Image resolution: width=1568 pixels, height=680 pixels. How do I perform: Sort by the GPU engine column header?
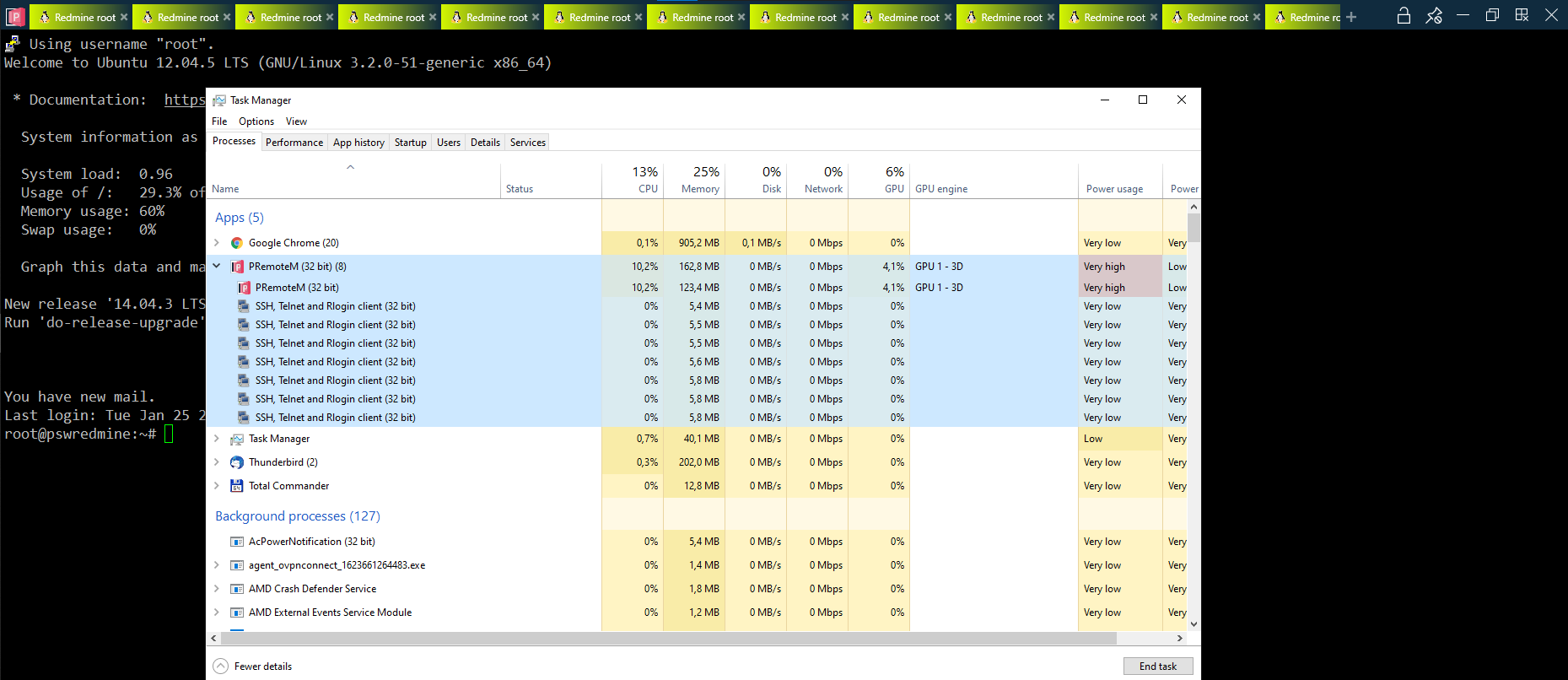994,180
